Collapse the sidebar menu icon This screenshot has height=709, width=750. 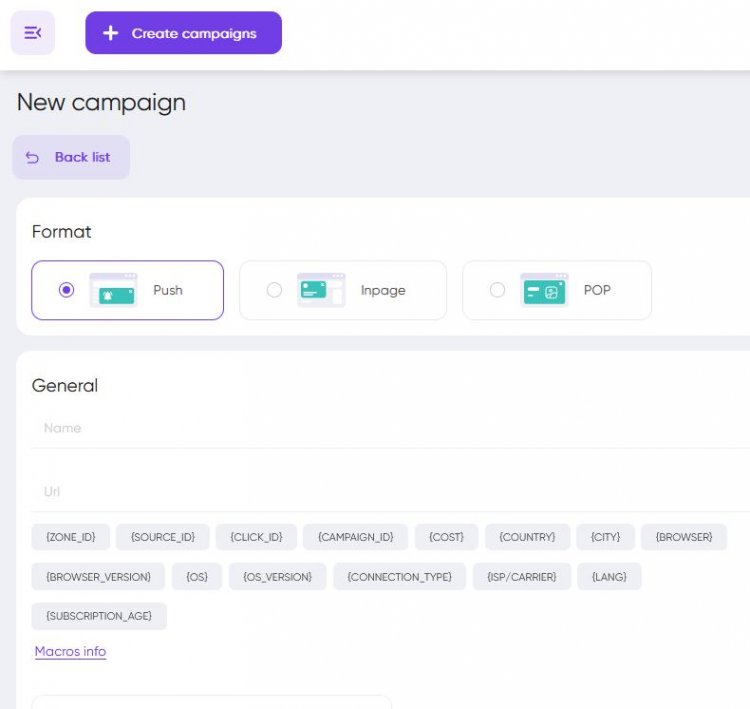pos(33,33)
